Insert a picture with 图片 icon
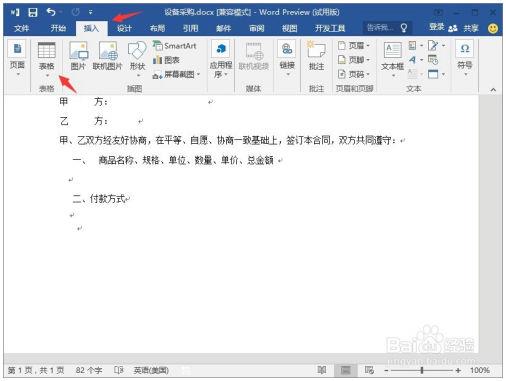 78,56
